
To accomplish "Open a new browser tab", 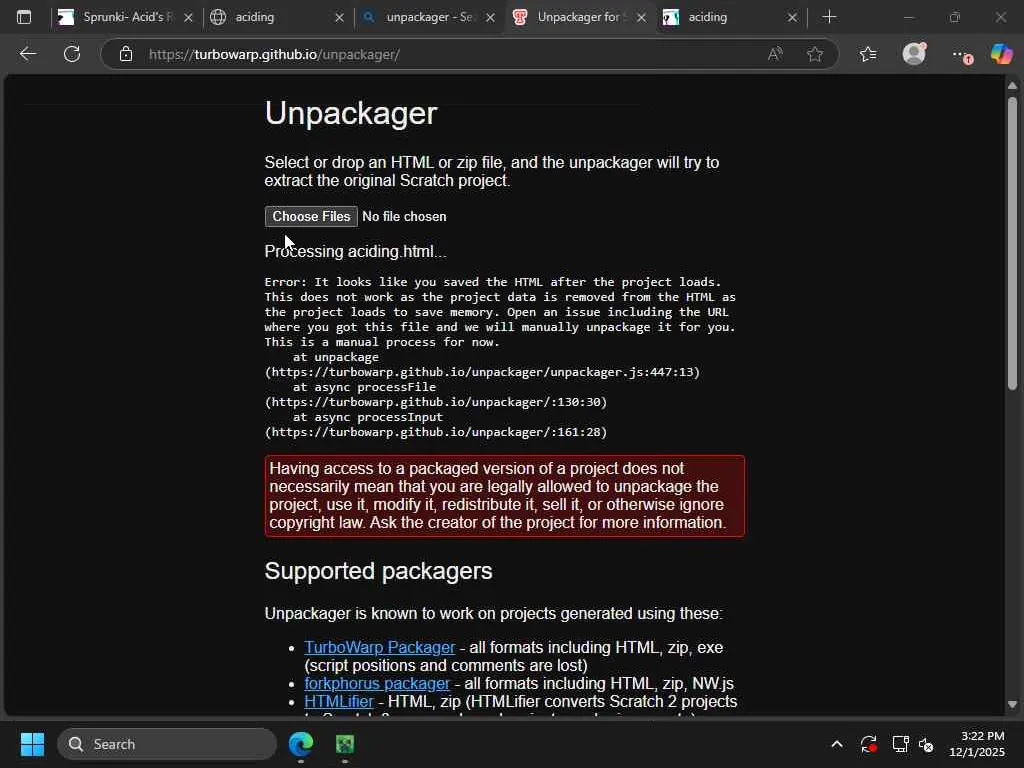I will click(x=829, y=17).
